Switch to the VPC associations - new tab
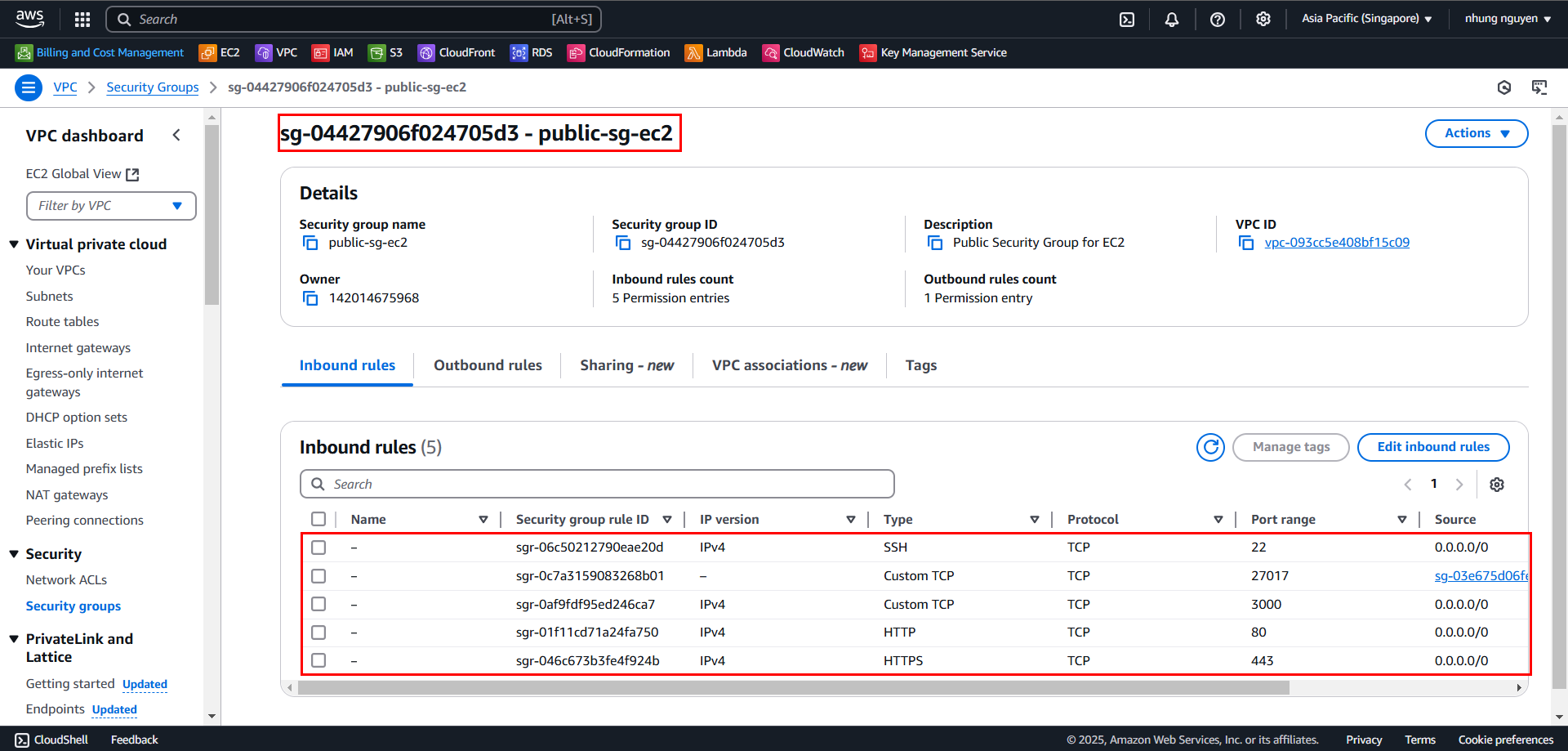The width and height of the screenshot is (1568, 751). click(x=790, y=365)
